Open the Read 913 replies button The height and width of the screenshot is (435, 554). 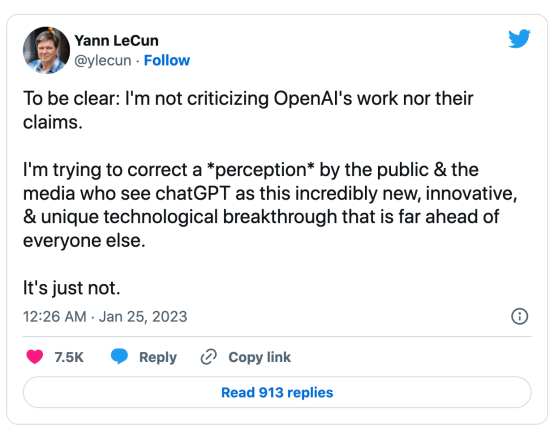coord(277,392)
